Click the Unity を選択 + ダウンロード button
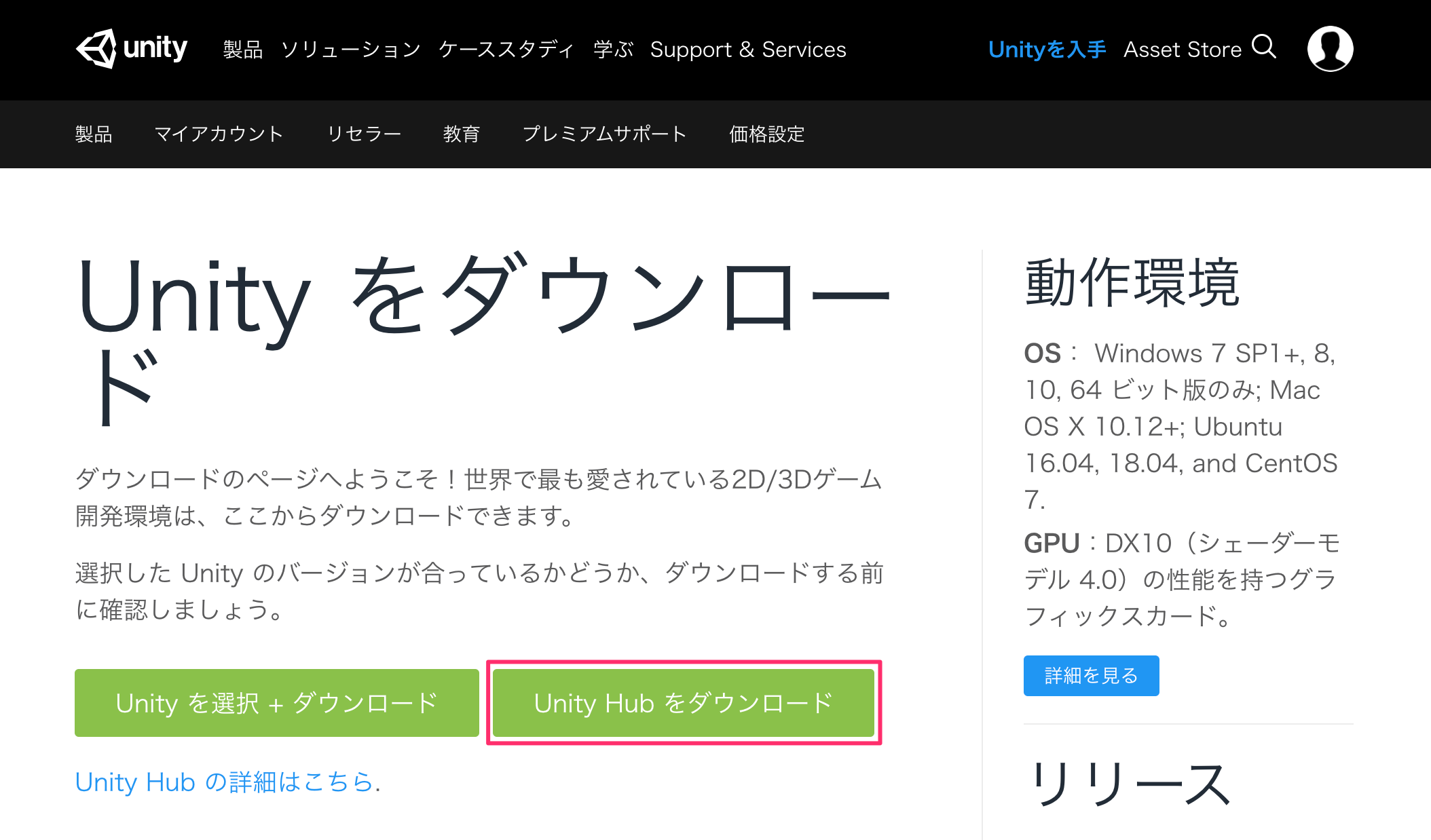The height and width of the screenshot is (840, 1431). (x=277, y=703)
